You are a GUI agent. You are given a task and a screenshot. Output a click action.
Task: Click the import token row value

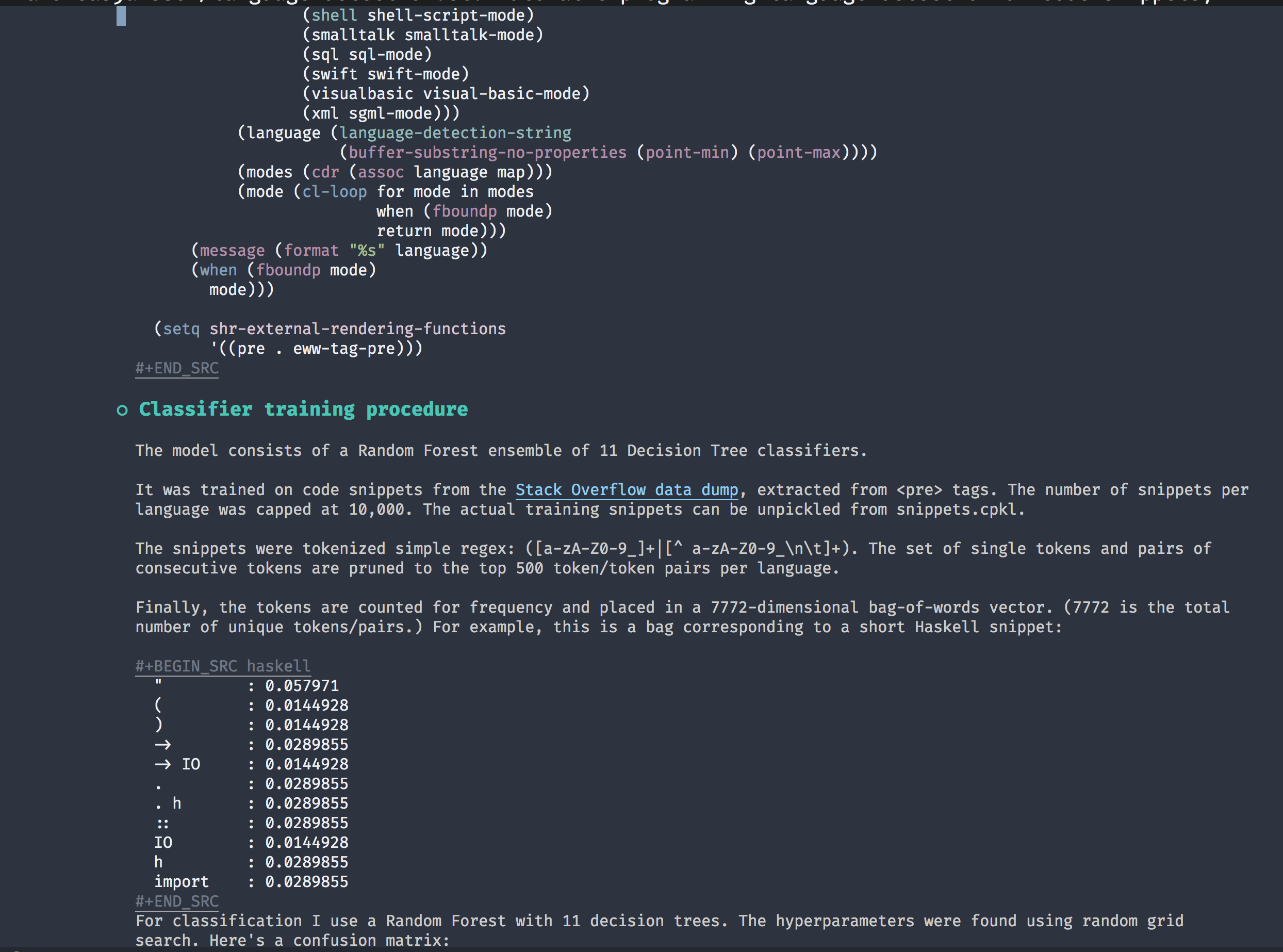point(306,882)
